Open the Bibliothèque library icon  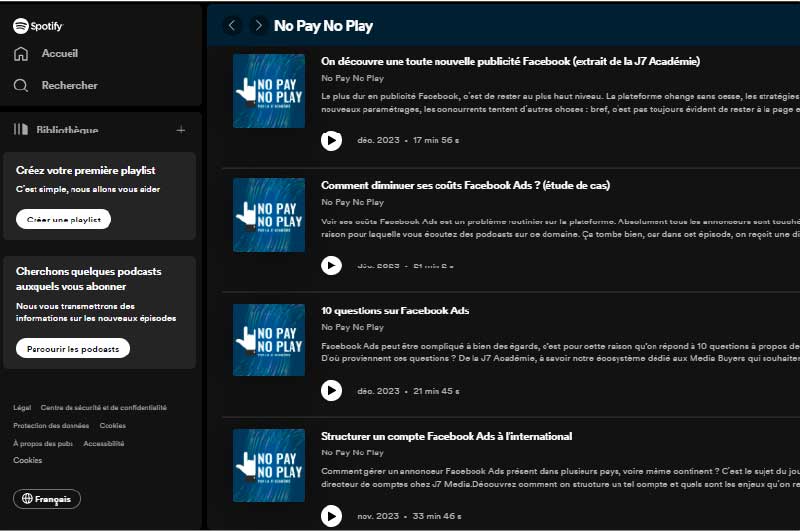coord(21,130)
